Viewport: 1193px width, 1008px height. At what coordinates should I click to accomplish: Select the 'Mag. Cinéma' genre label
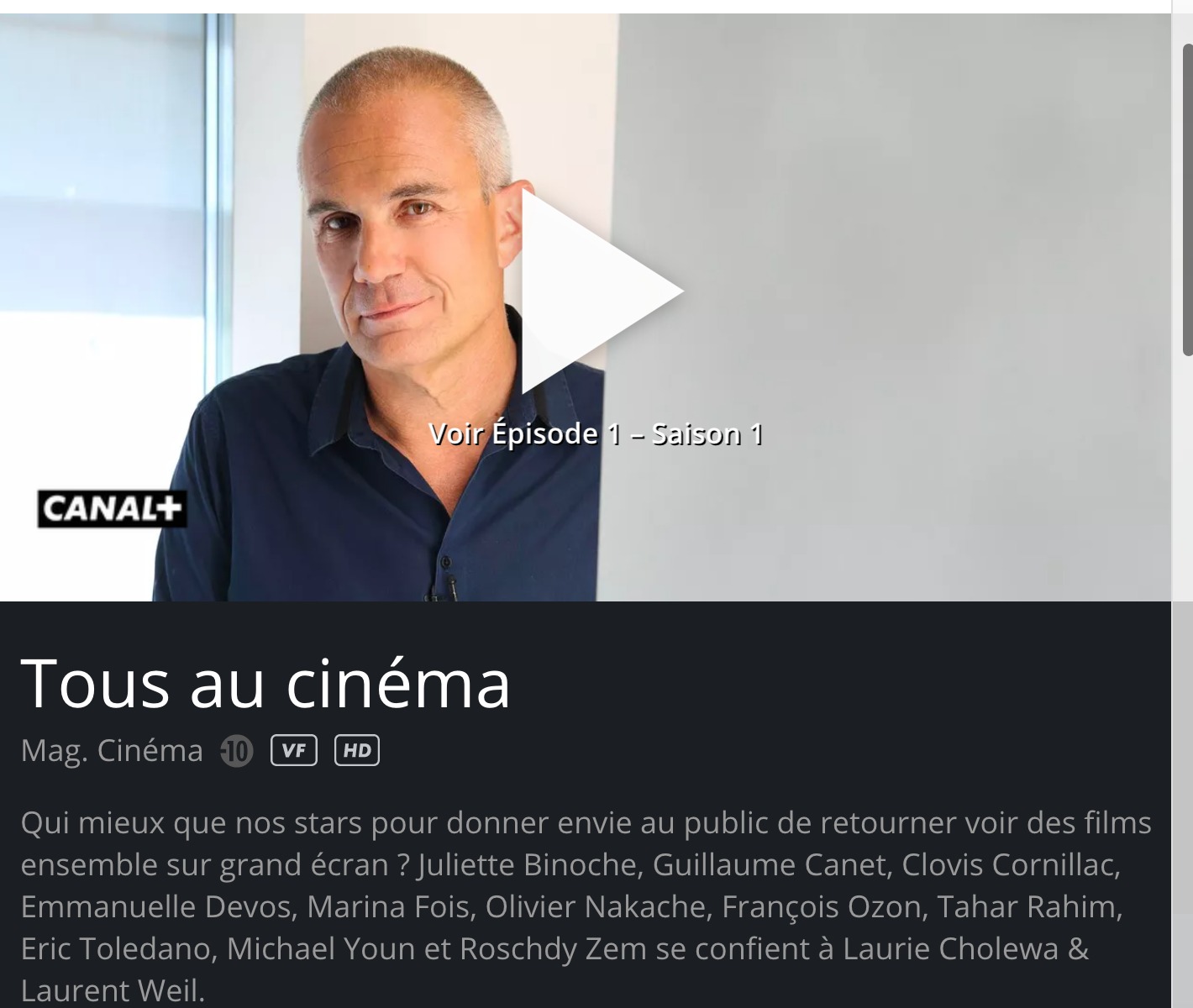(x=112, y=751)
